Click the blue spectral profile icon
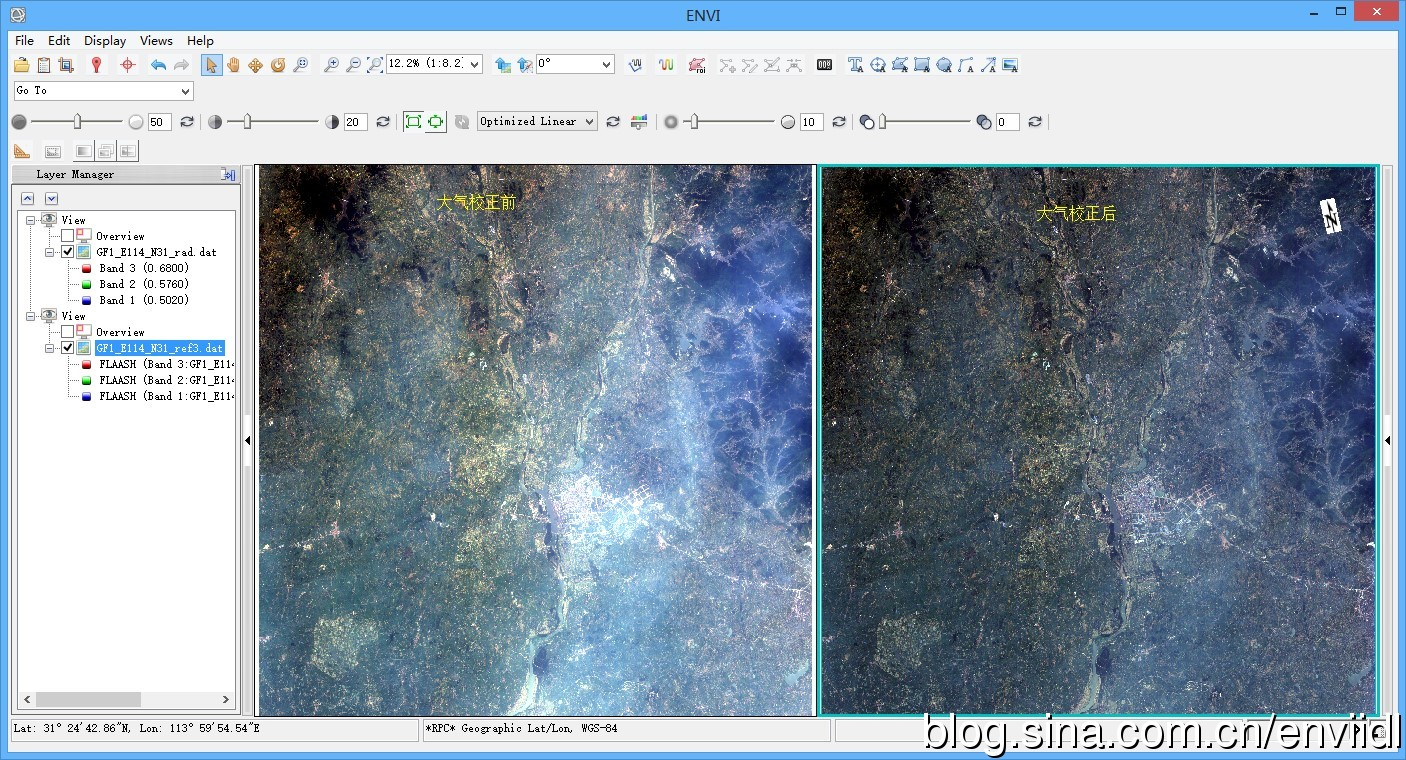Screen dimensions: 1406x760 coord(635,65)
